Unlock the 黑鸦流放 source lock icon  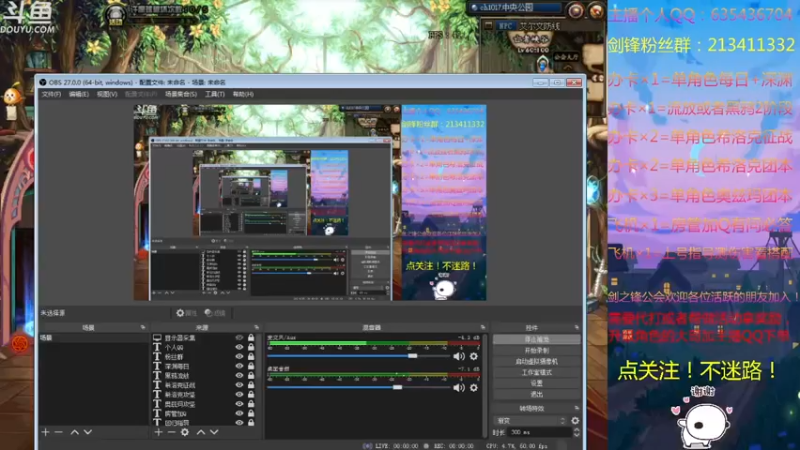coord(251,375)
